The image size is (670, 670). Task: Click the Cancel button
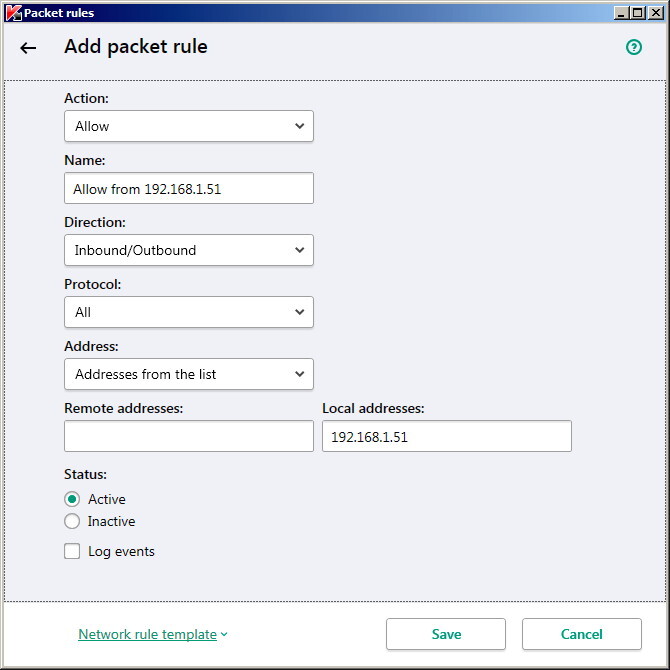[x=581, y=634]
